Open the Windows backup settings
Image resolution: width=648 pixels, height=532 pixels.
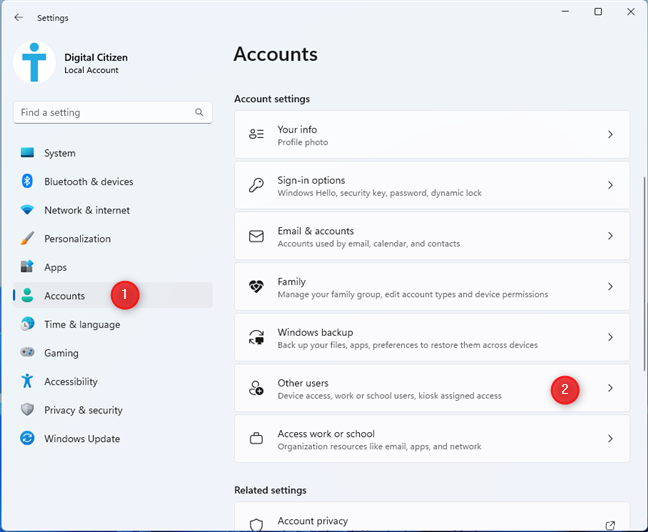(x=432, y=337)
